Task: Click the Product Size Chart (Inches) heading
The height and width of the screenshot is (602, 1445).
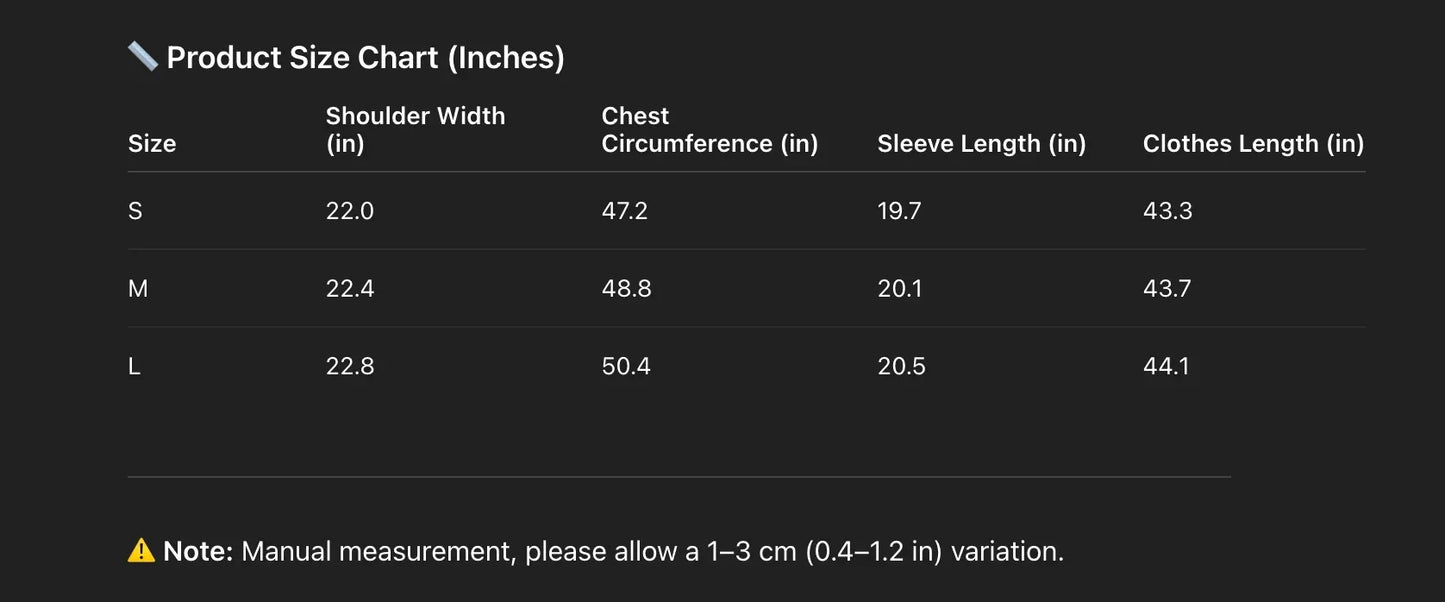Action: pyautogui.click(x=365, y=58)
